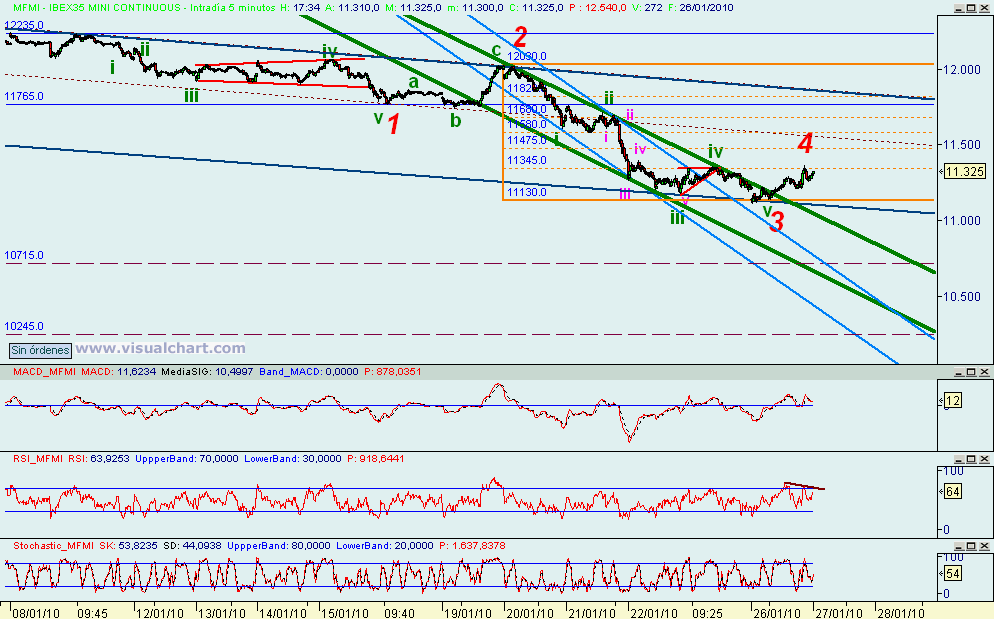Click the 09:25 time label on axis

(x=707, y=613)
